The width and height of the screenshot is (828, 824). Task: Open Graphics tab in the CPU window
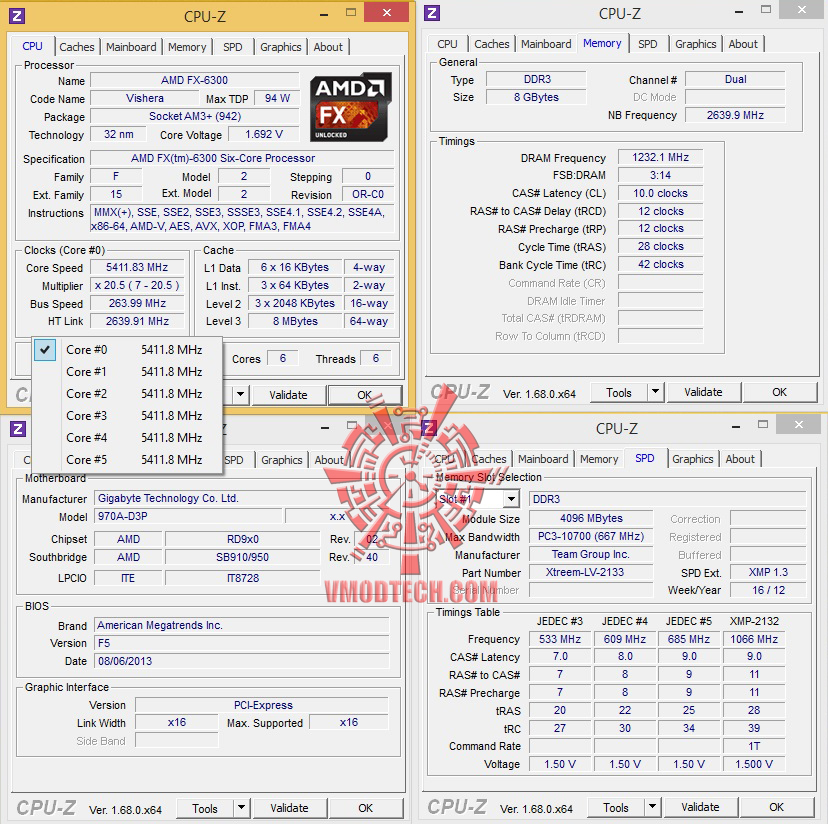280,47
